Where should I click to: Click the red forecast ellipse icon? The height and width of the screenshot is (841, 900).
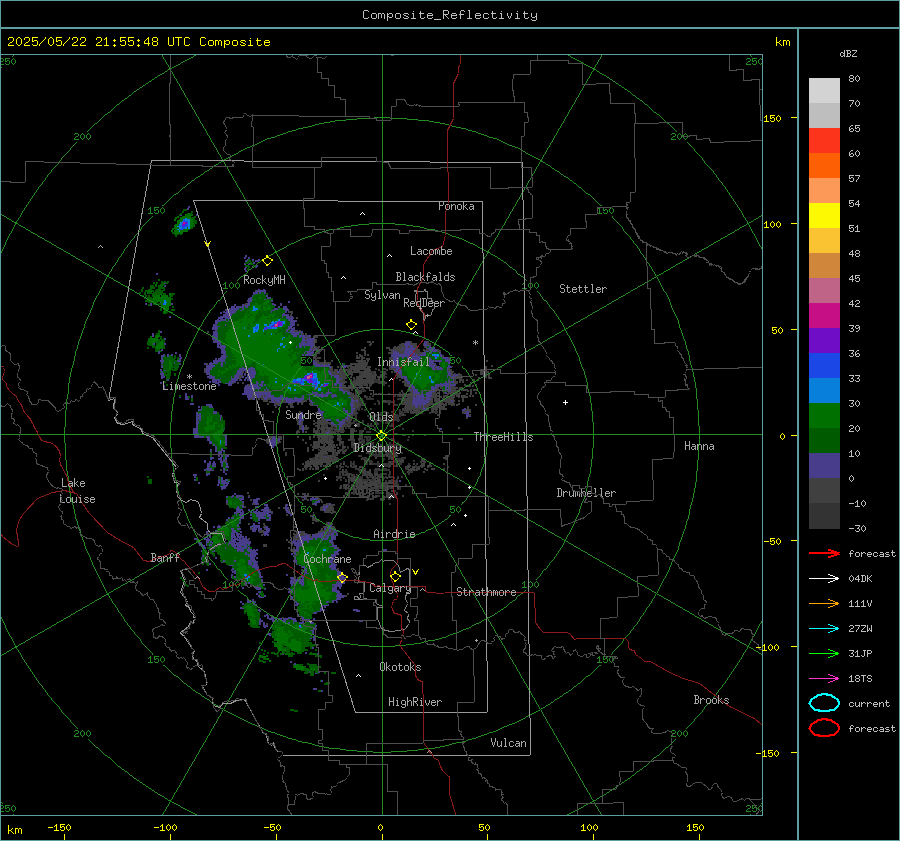[x=824, y=728]
